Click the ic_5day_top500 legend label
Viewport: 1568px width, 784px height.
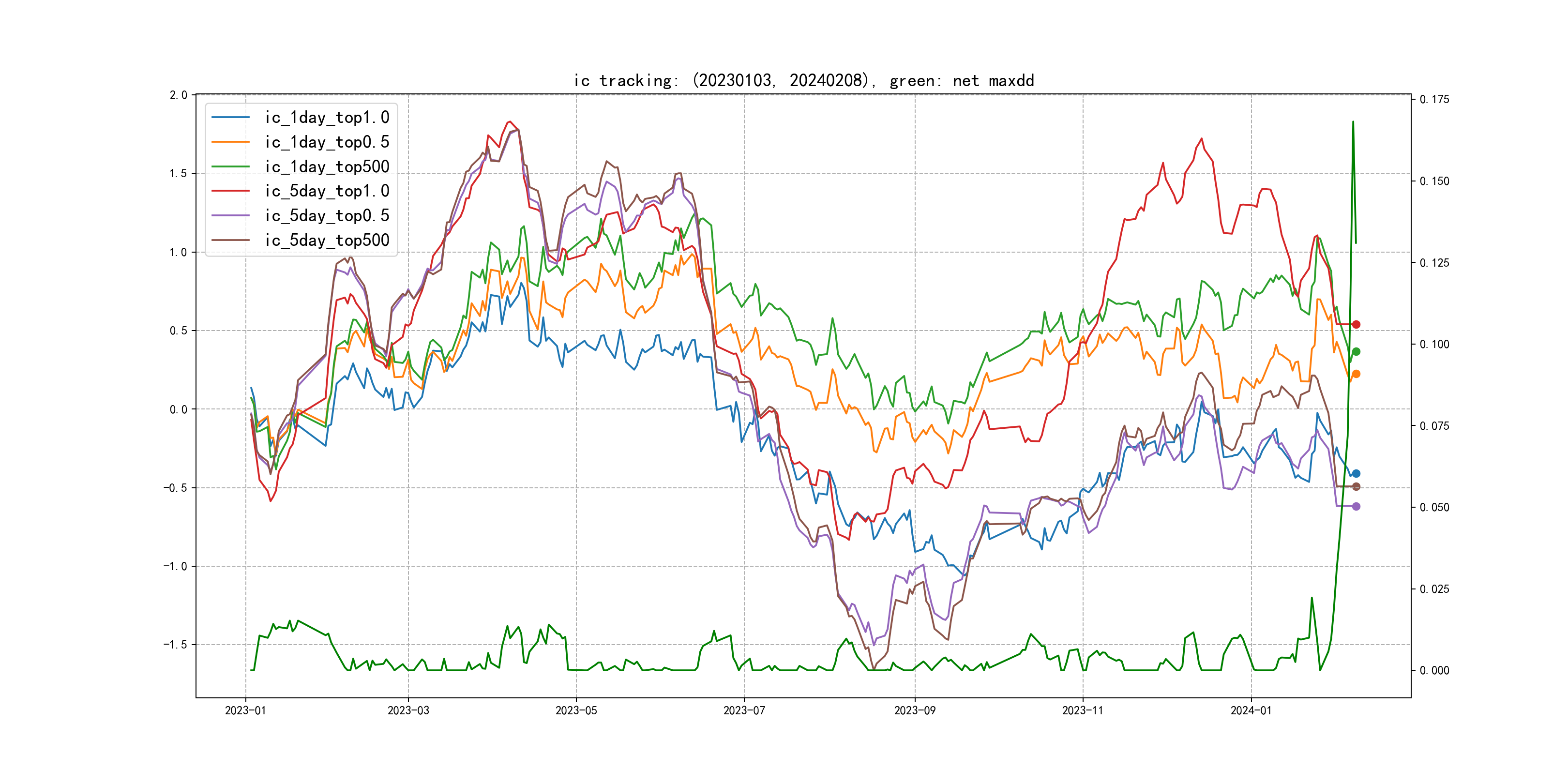(x=327, y=241)
